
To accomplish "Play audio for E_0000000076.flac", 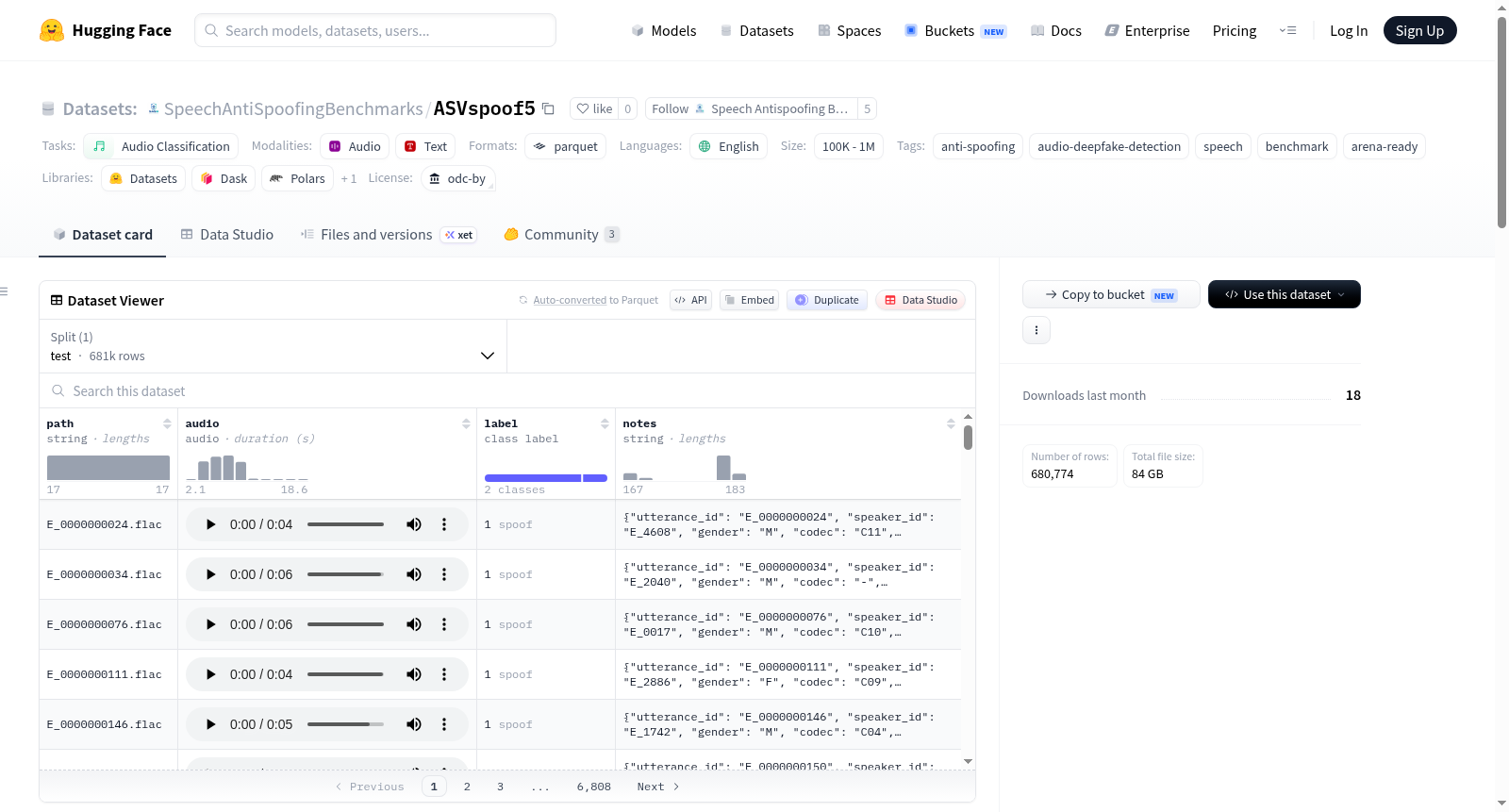I will pyautogui.click(x=211, y=624).
